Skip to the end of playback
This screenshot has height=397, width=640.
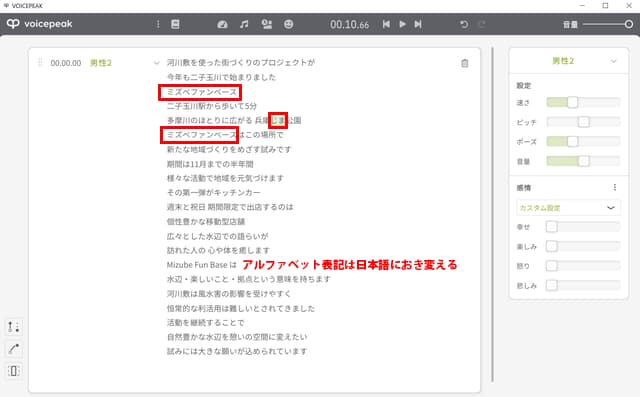[x=418, y=24]
